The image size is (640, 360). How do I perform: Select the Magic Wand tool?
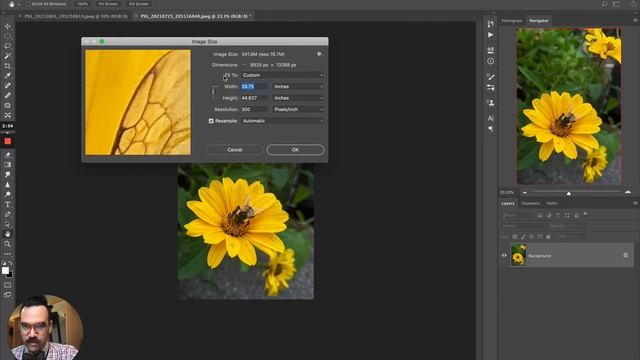[7, 56]
